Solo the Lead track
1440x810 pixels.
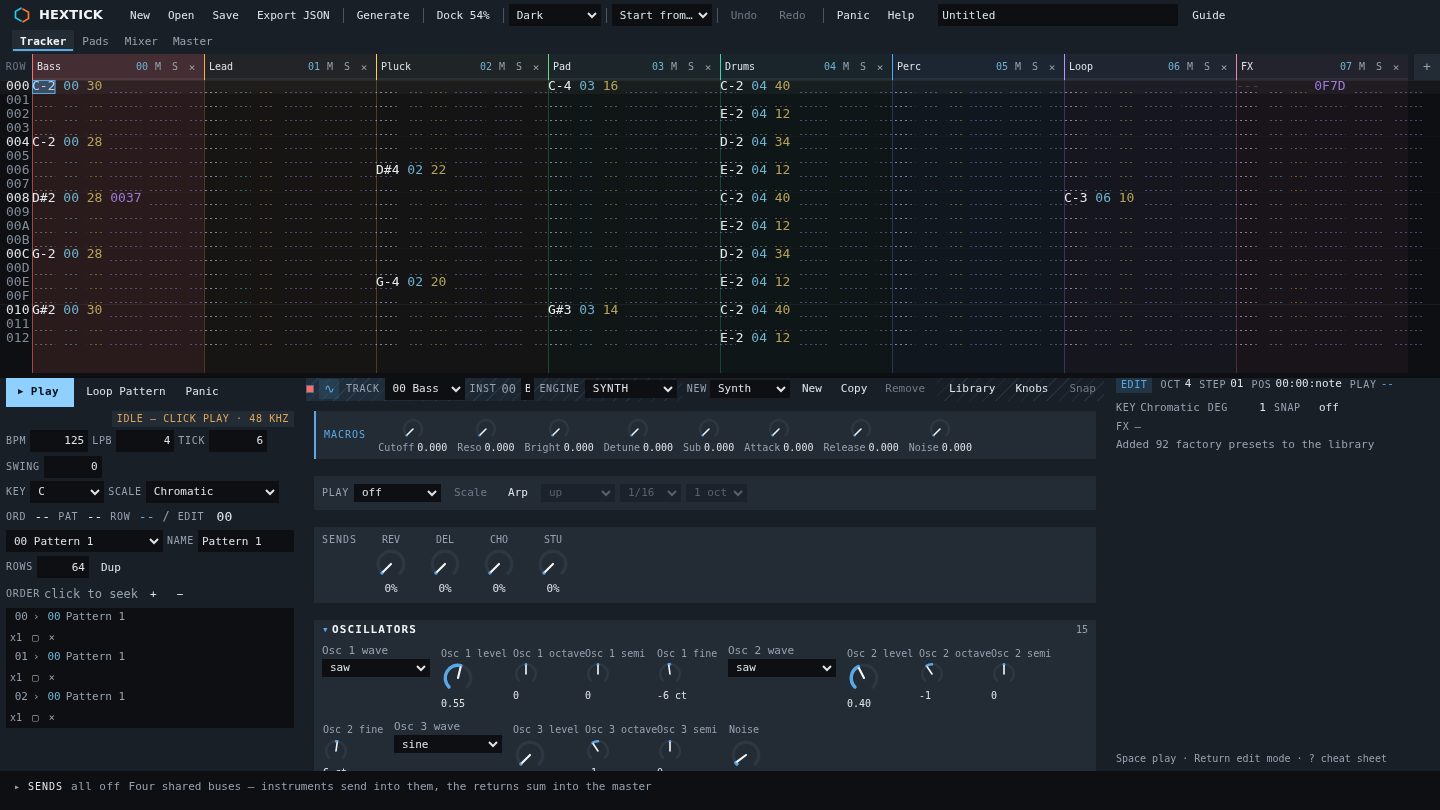347,67
